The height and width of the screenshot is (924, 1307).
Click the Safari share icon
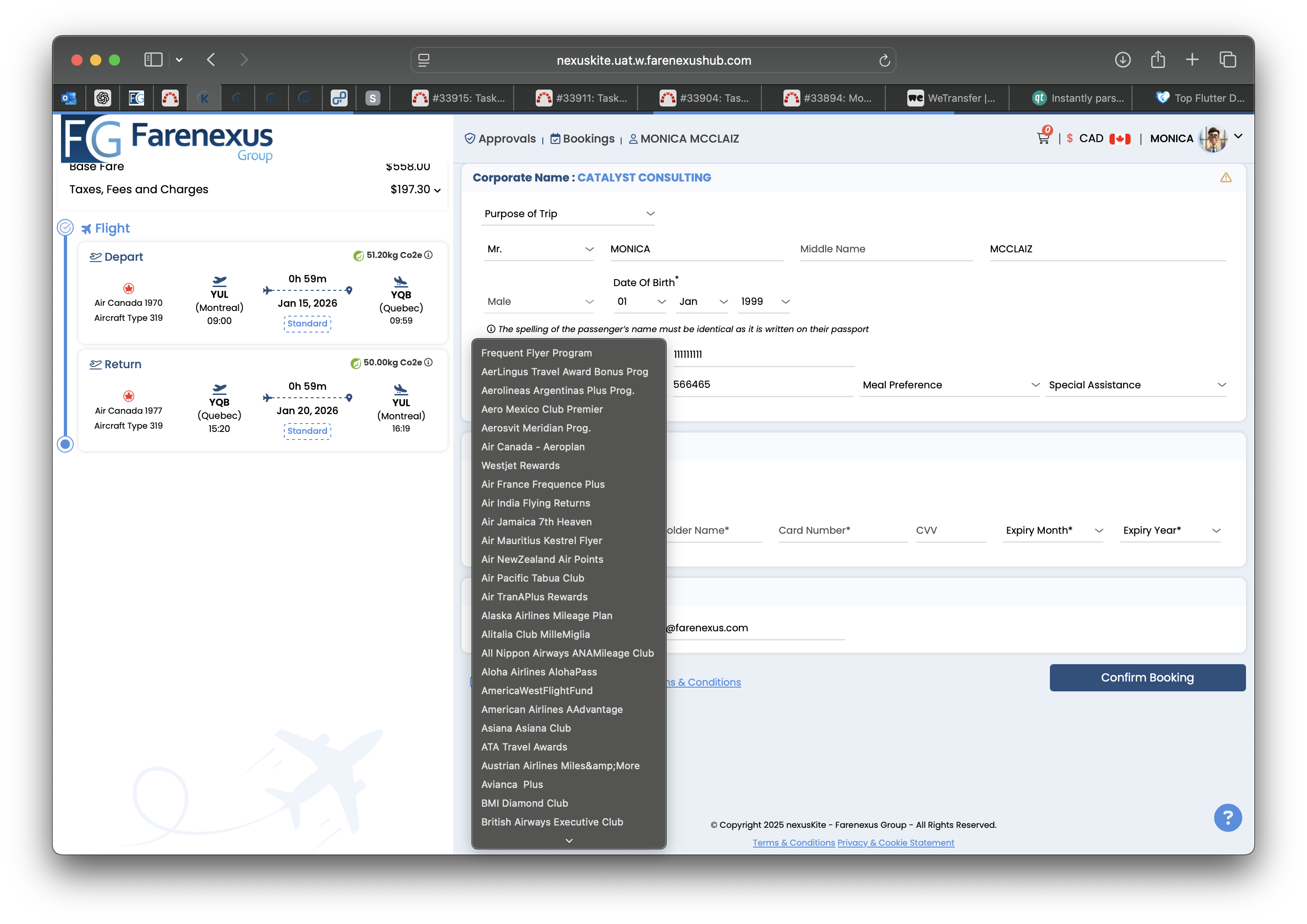1158,59
